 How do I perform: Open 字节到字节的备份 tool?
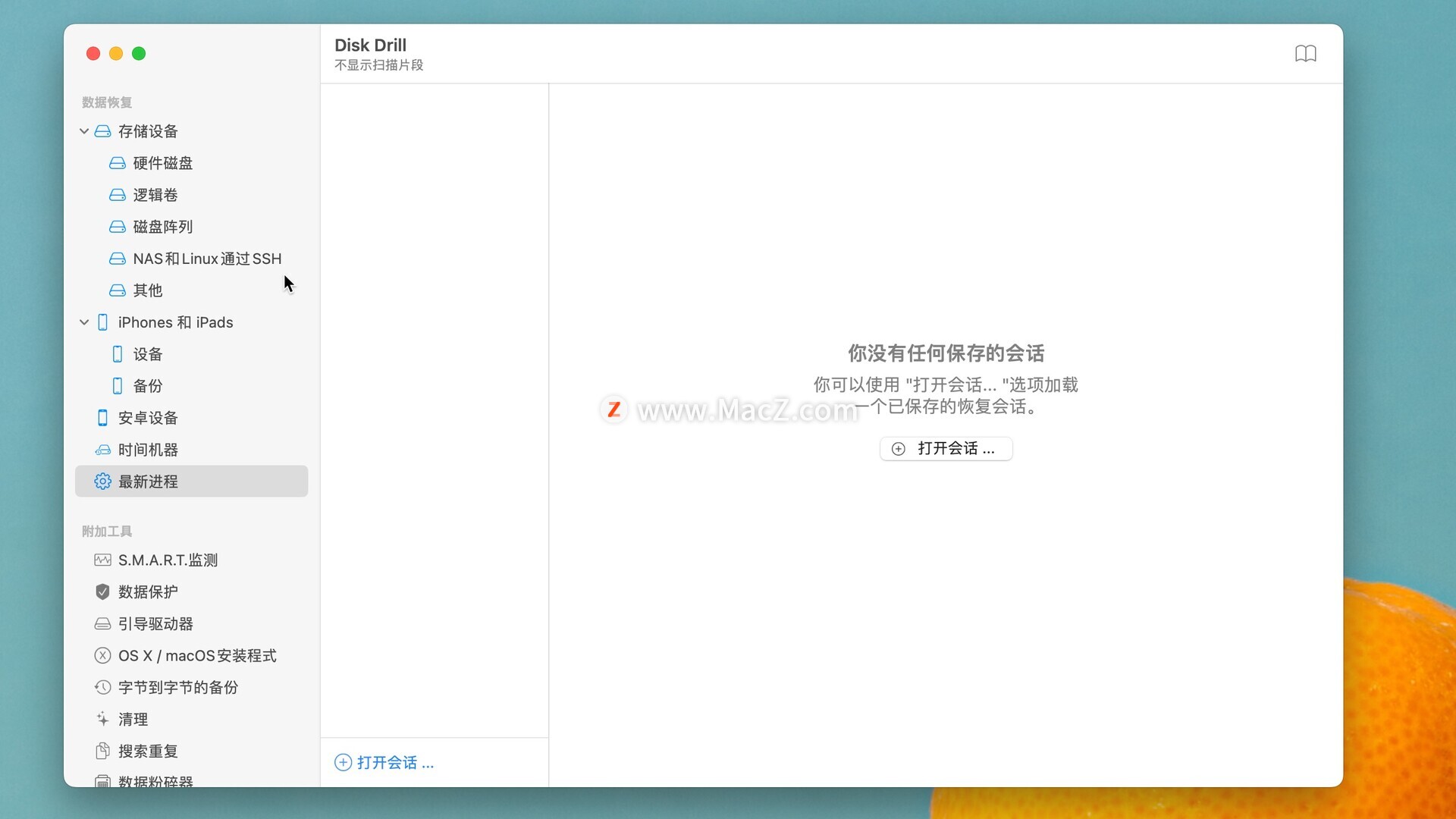pos(178,688)
